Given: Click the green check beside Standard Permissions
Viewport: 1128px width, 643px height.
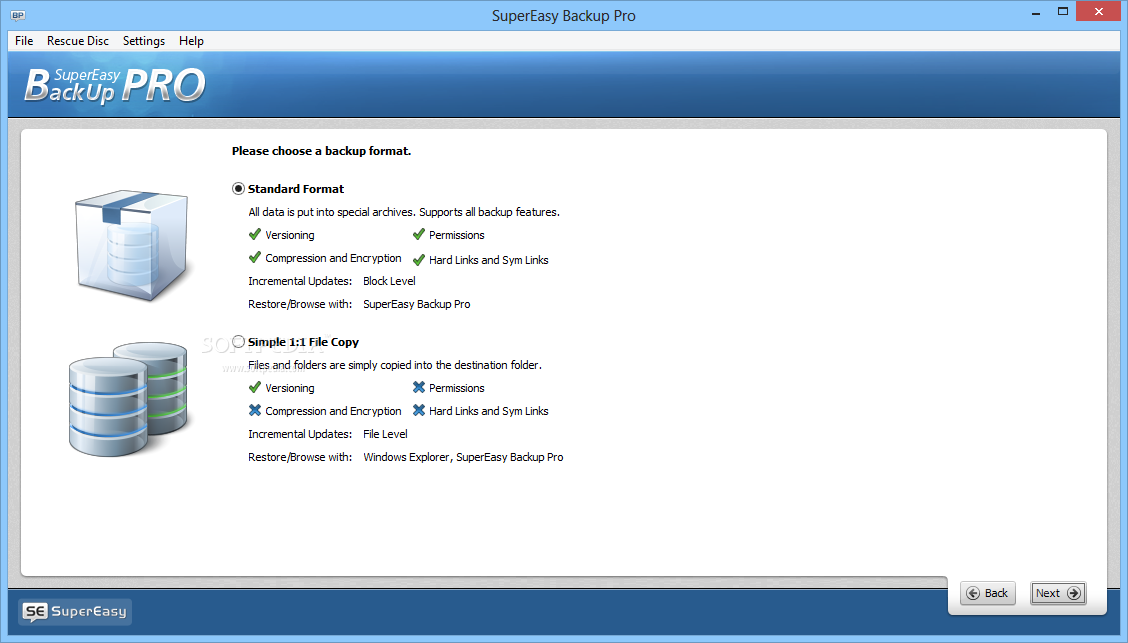Looking at the screenshot, I should [419, 234].
